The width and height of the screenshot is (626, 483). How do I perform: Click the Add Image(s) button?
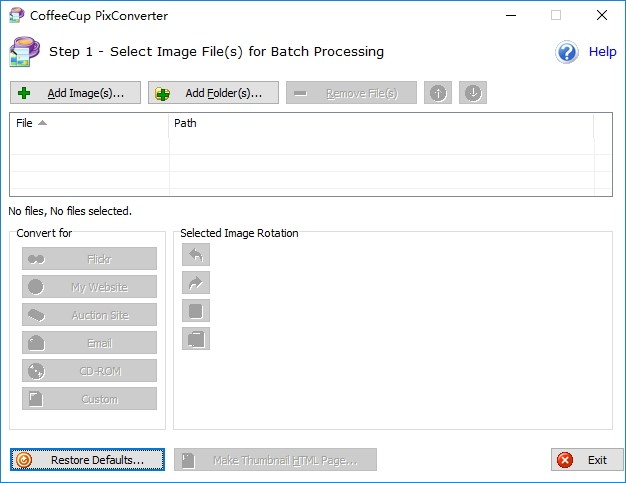pos(75,93)
